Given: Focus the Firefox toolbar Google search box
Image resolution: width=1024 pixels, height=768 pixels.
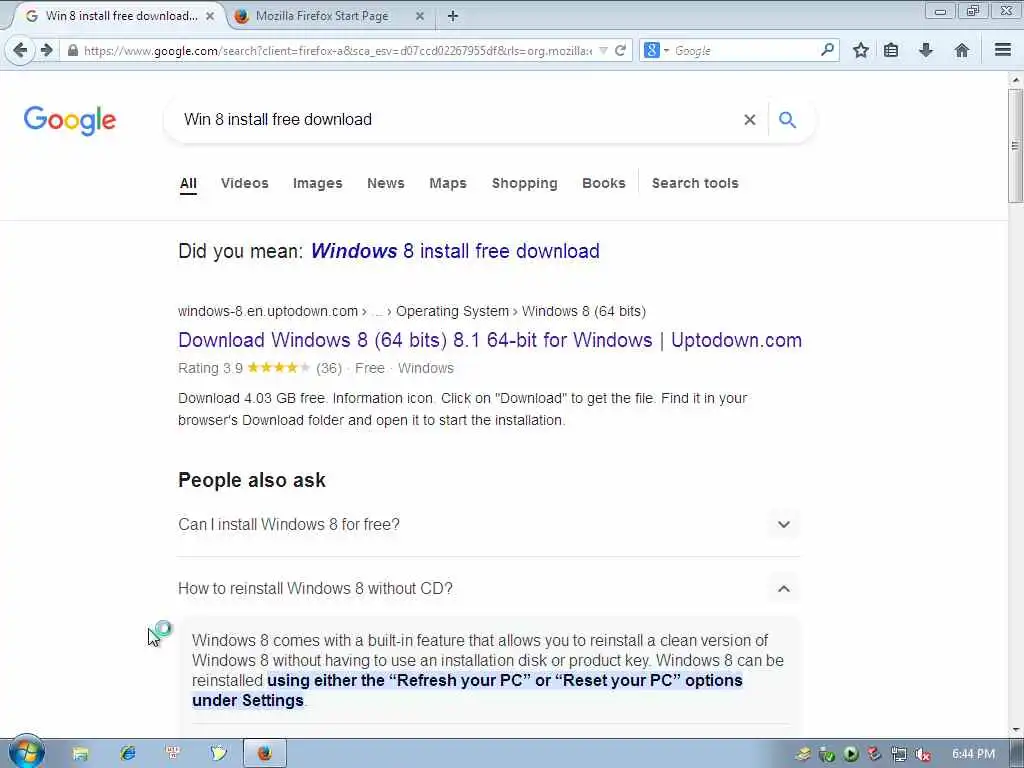Looking at the screenshot, I should tap(744, 50).
